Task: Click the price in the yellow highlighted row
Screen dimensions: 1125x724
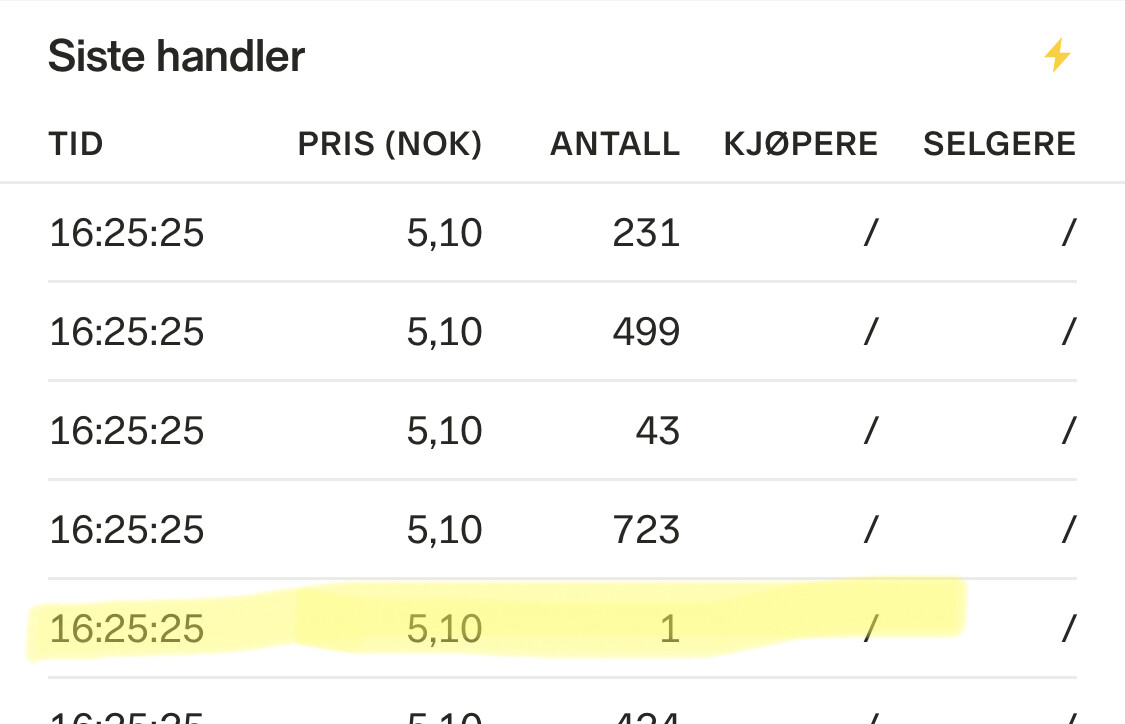Action: click(x=445, y=629)
